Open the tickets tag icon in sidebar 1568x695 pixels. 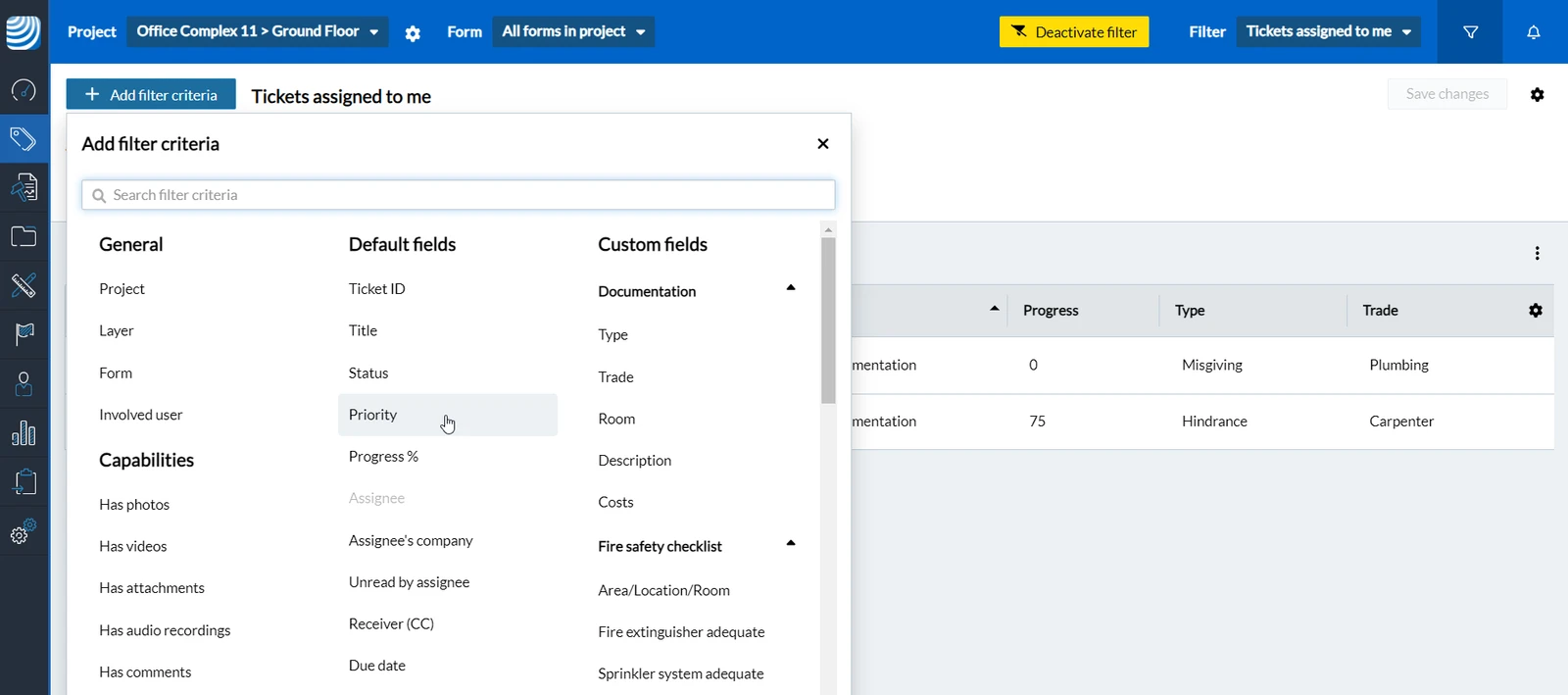tap(24, 139)
